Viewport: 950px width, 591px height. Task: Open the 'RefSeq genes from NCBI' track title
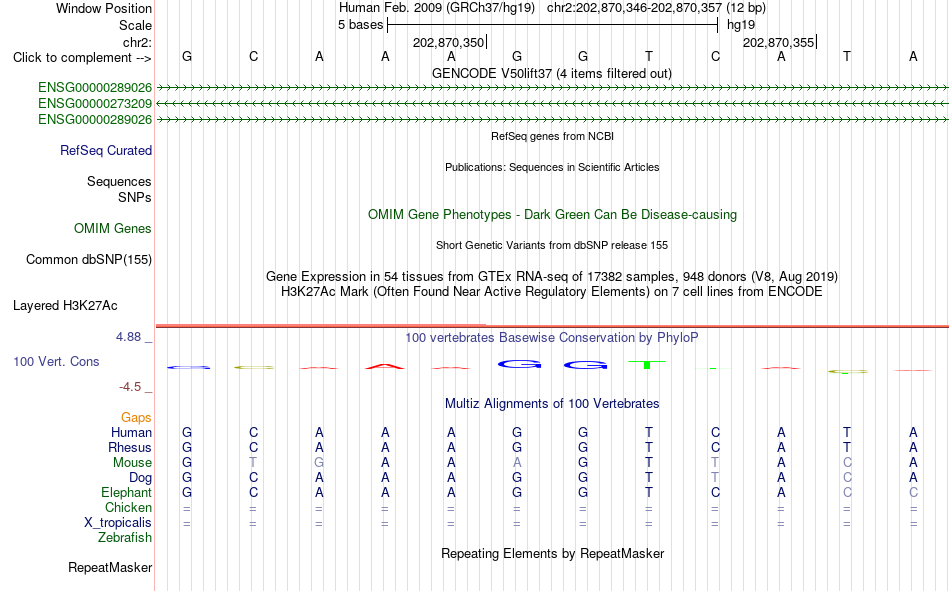(553, 136)
